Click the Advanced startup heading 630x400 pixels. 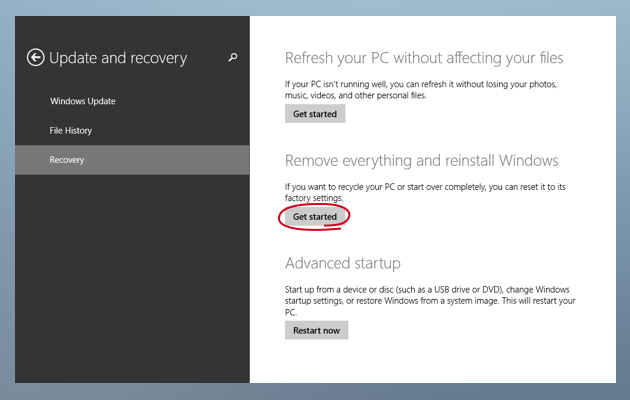343,263
